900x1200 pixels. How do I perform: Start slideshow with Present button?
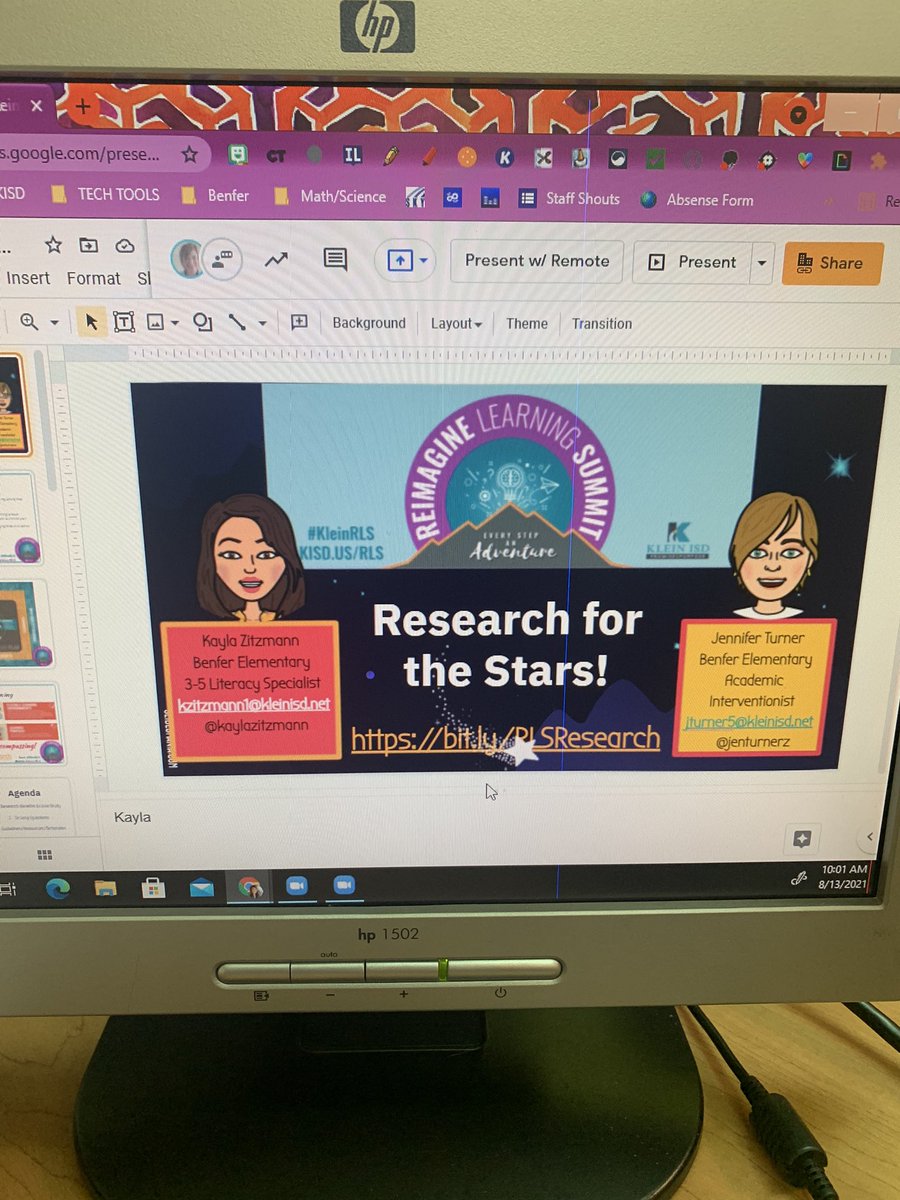[x=691, y=262]
